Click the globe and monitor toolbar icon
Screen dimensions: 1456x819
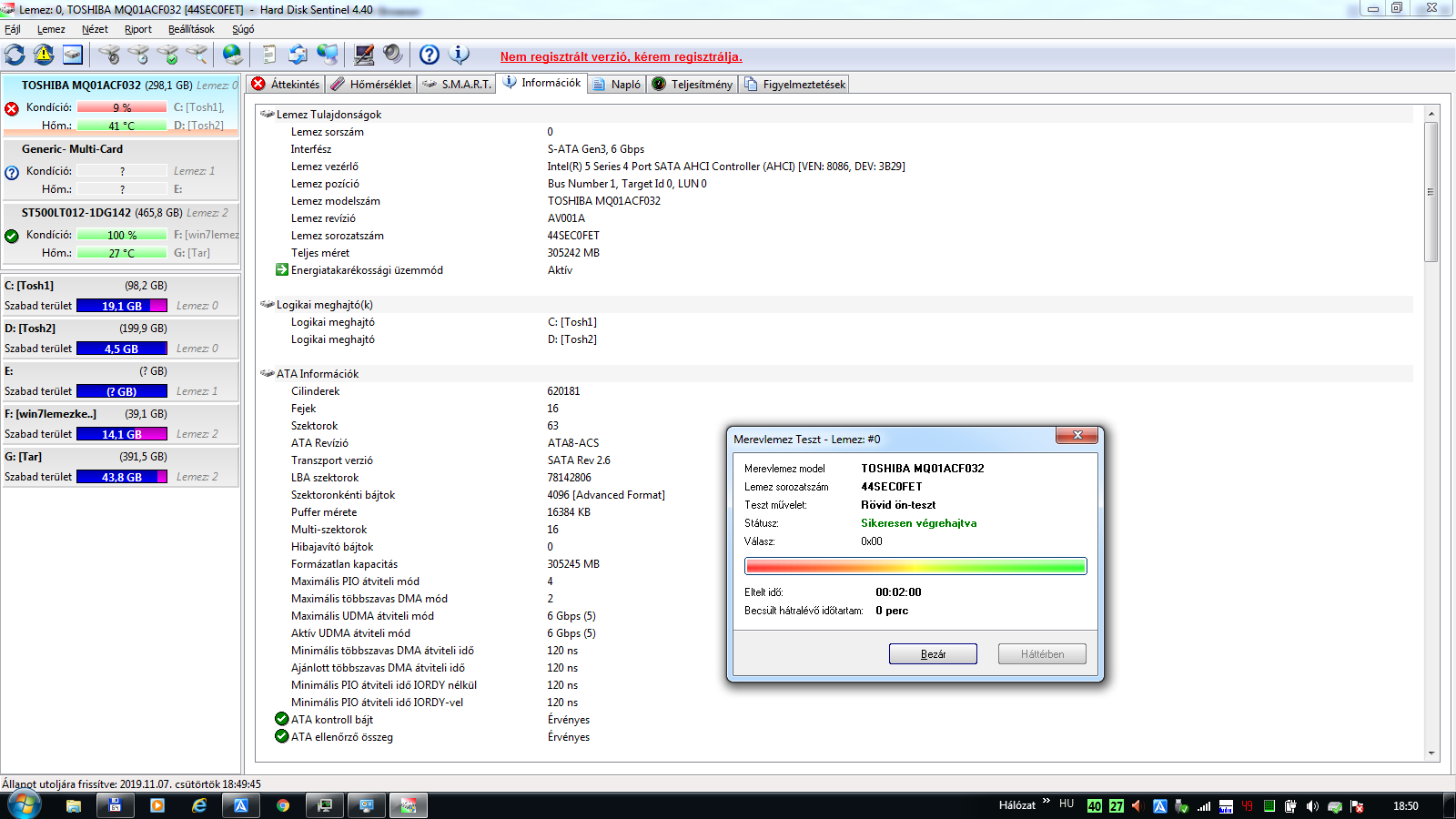click(x=328, y=55)
